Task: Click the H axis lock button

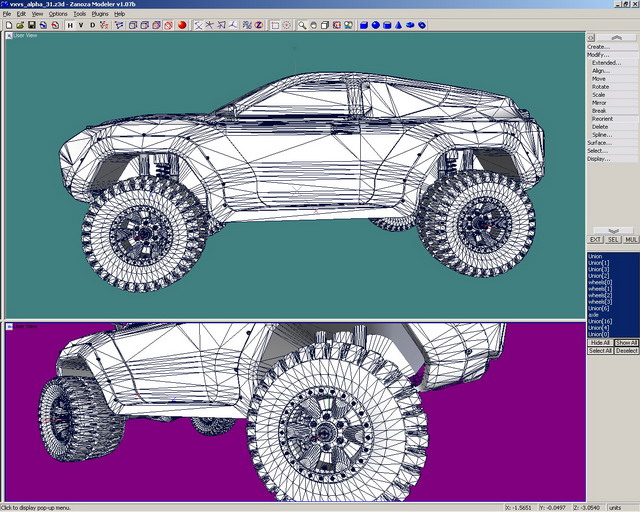Action: 70,25
